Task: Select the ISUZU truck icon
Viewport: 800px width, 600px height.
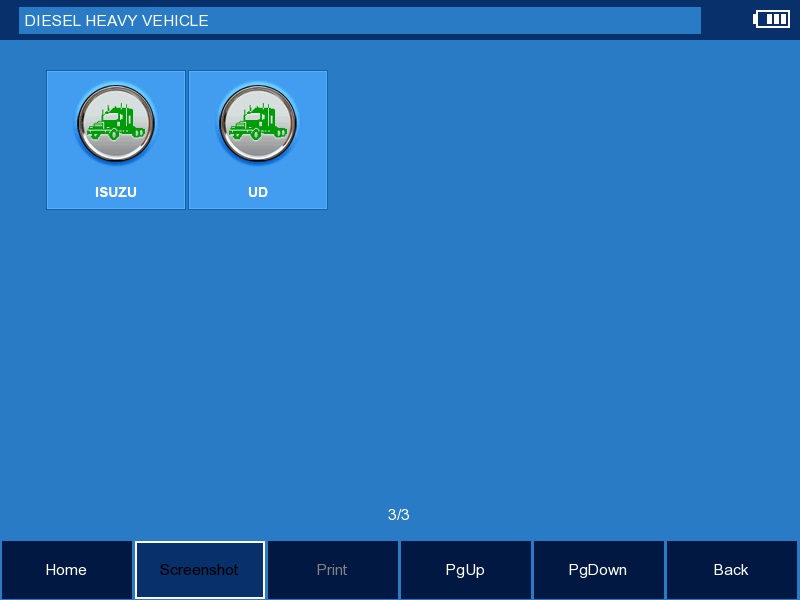Action: tap(116, 123)
